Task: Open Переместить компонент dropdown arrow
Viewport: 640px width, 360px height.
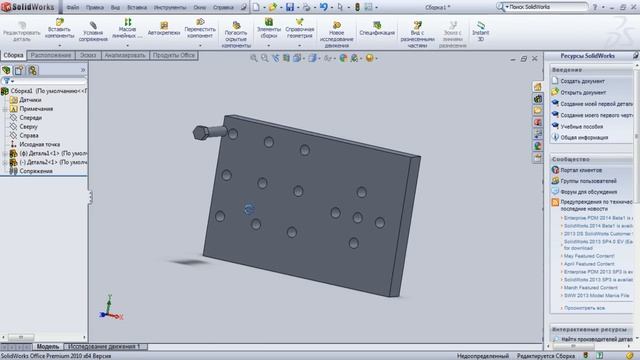Action: (200, 45)
